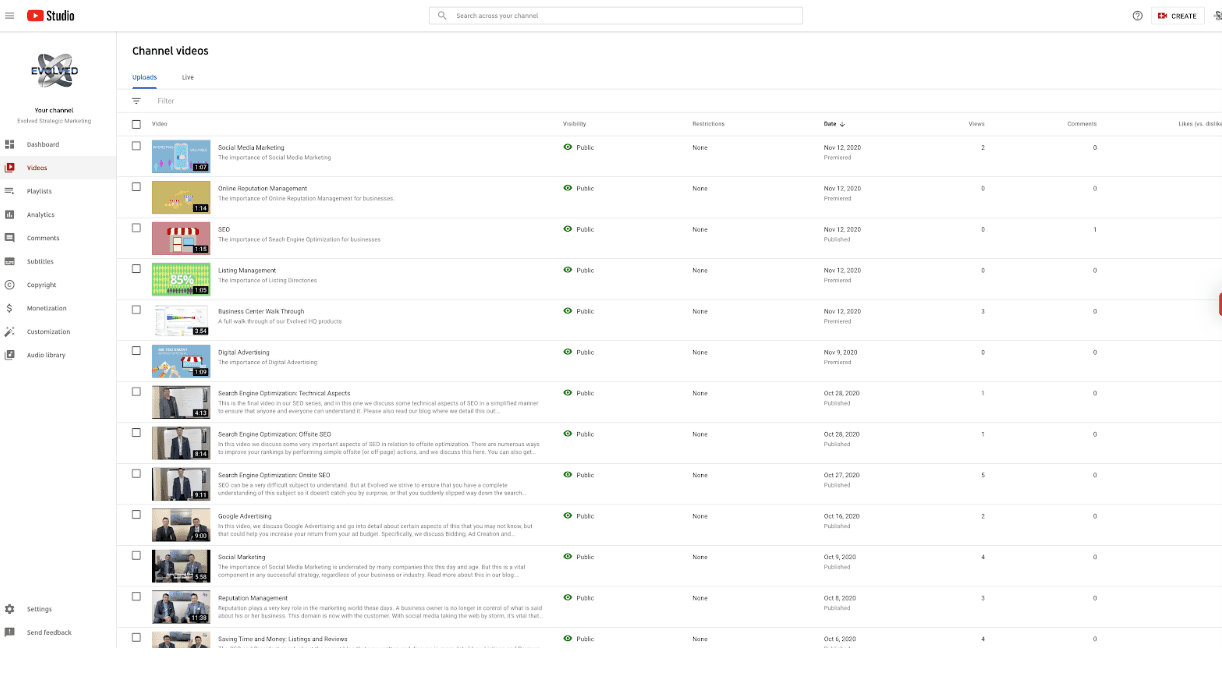Click the Settings gear icon
Image resolution: width=1222 pixels, height=694 pixels.
click(9, 609)
